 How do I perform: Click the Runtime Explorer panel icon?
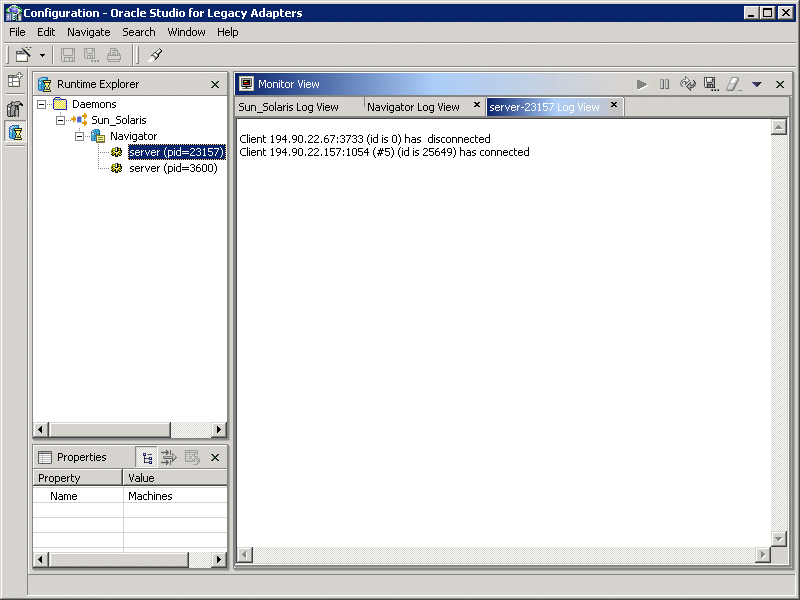click(45, 84)
